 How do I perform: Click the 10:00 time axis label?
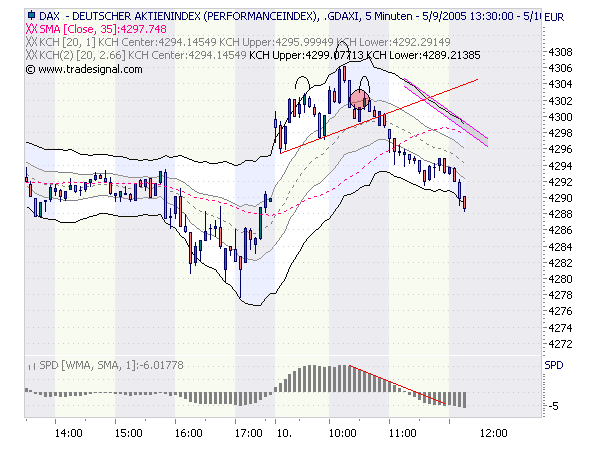[x=343, y=433]
